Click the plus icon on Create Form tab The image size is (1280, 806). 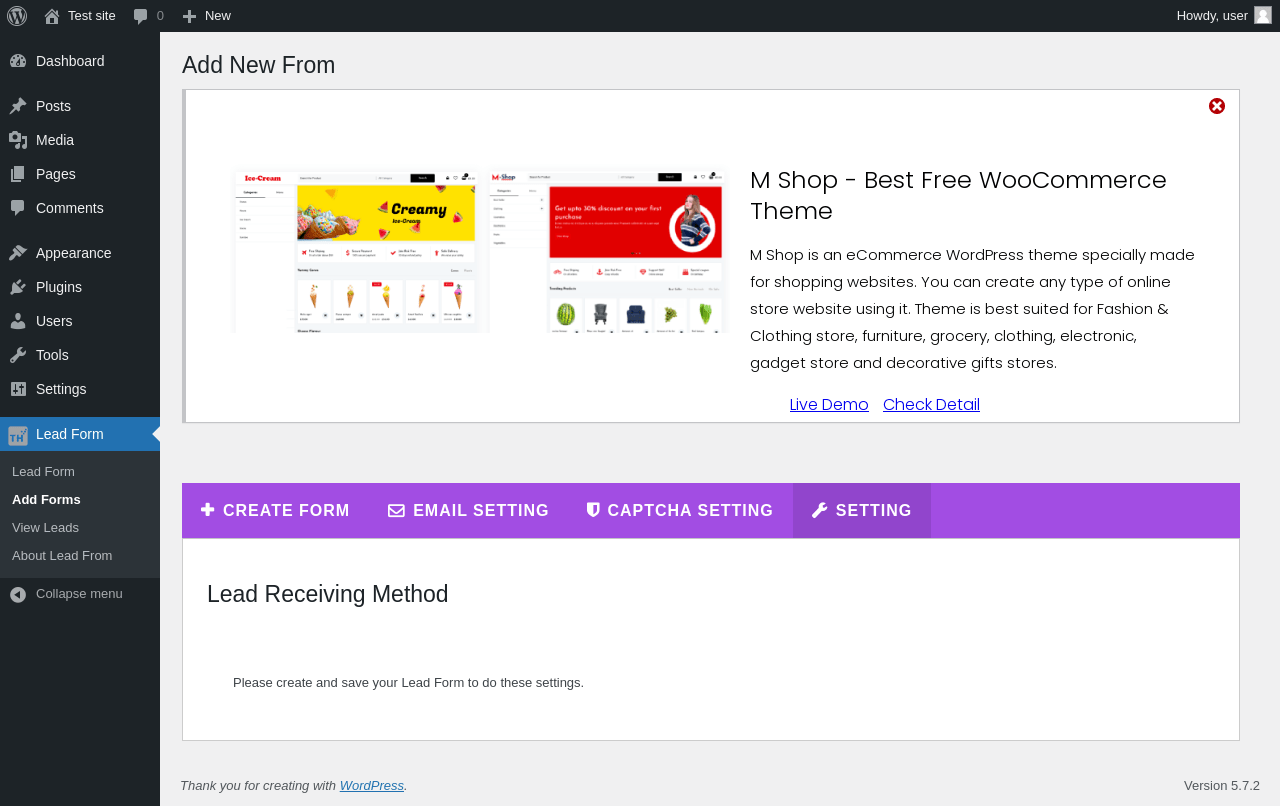click(208, 510)
